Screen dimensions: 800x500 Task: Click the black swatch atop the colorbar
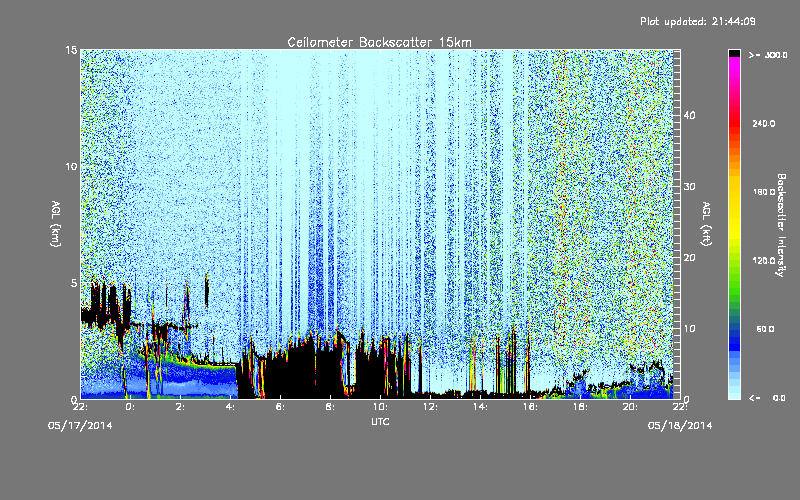[734, 54]
